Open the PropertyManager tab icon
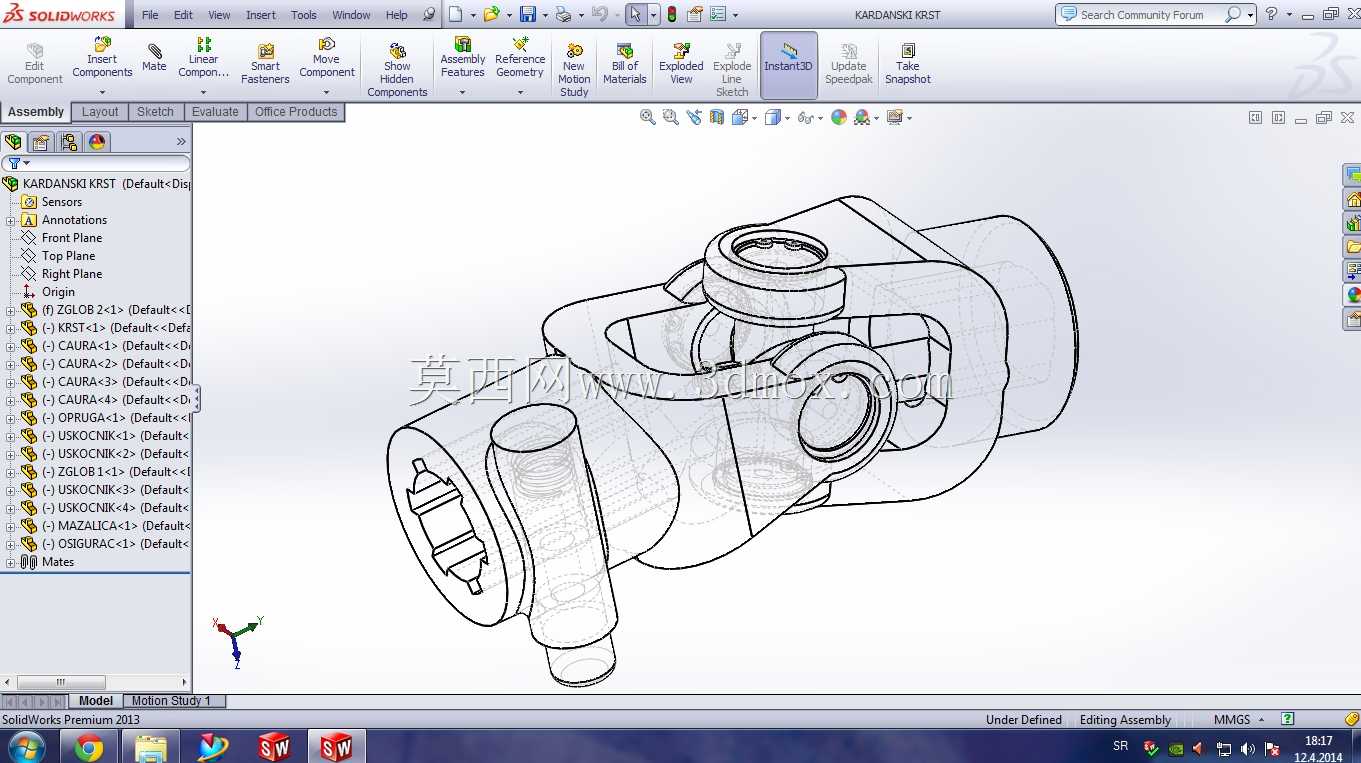Image resolution: width=1361 pixels, height=763 pixels. [x=41, y=142]
